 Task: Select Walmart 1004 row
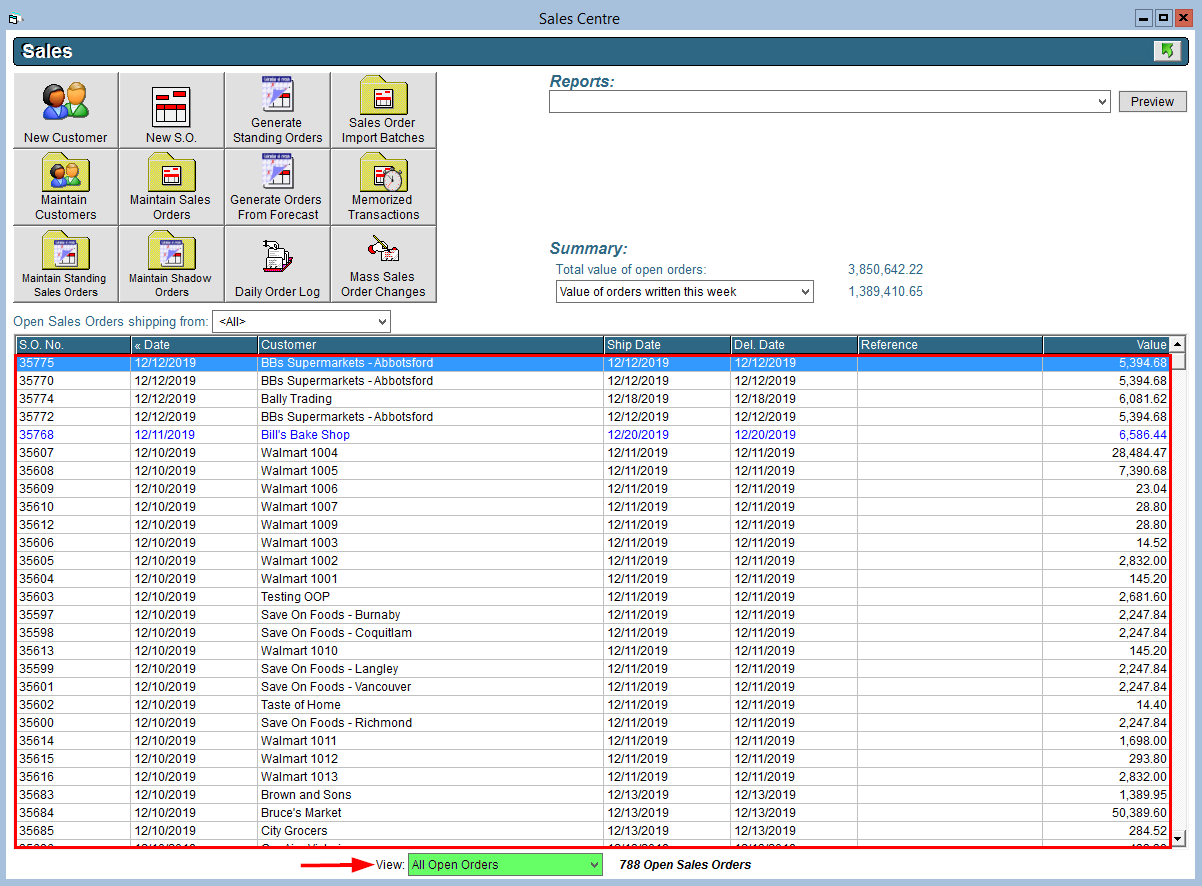click(x=593, y=453)
